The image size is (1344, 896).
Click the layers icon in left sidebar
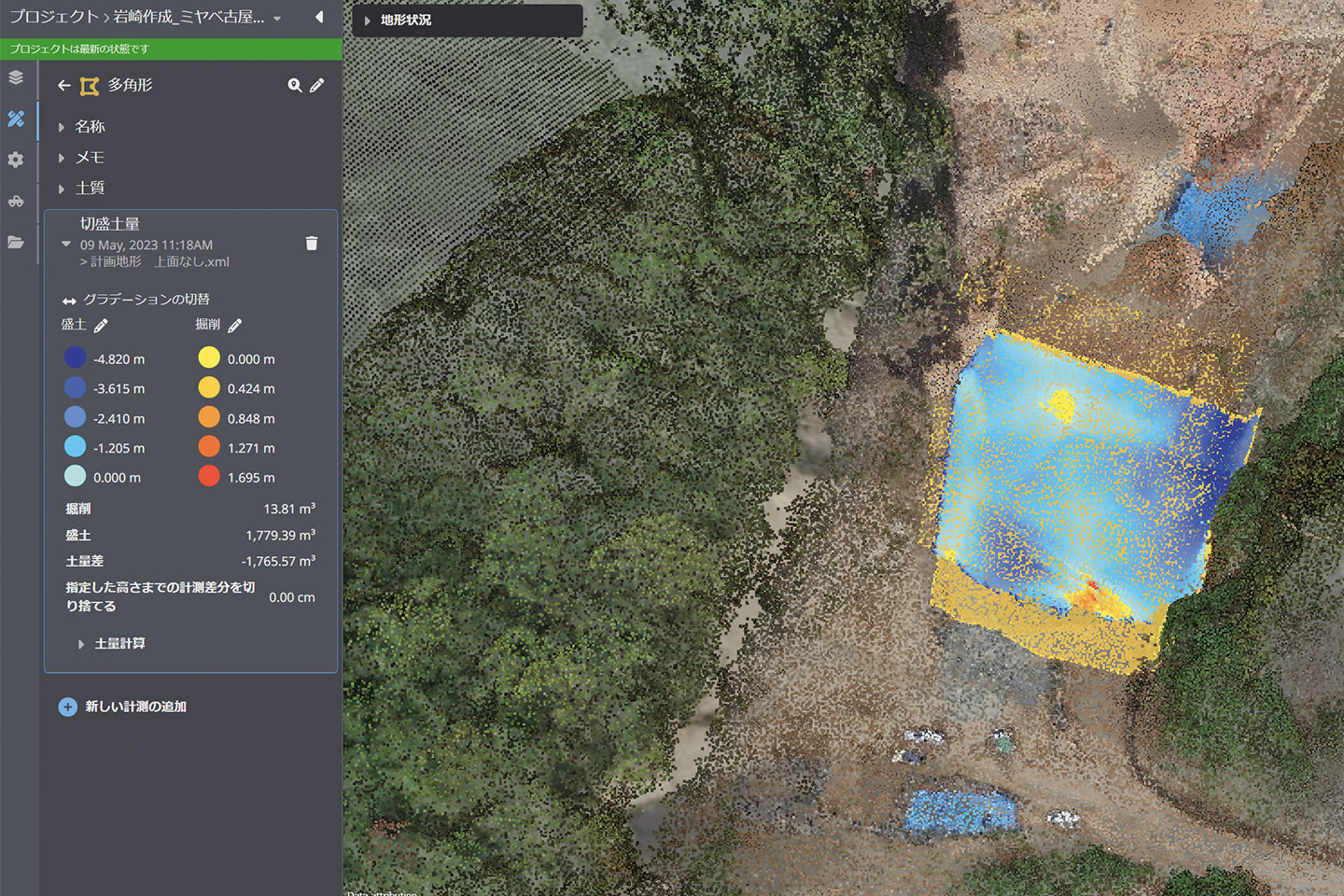pyautogui.click(x=16, y=77)
